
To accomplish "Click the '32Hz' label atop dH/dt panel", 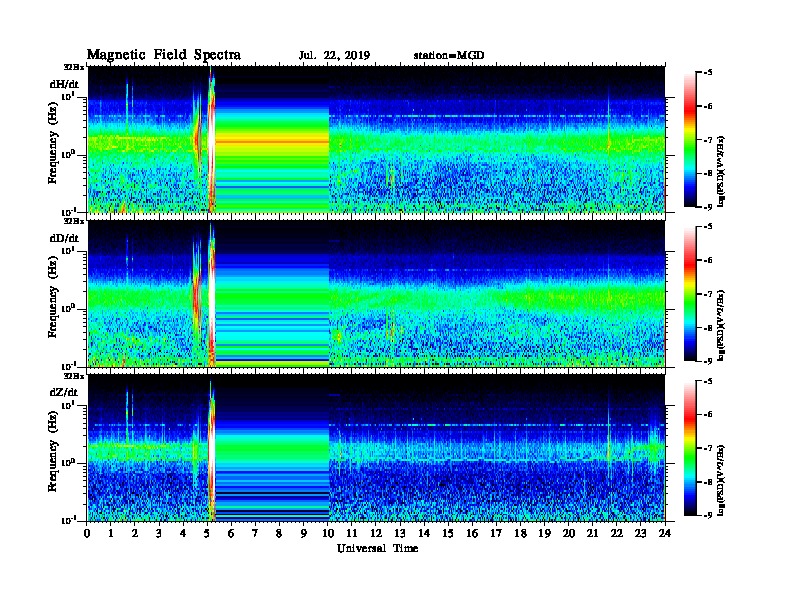I will coord(74,67).
